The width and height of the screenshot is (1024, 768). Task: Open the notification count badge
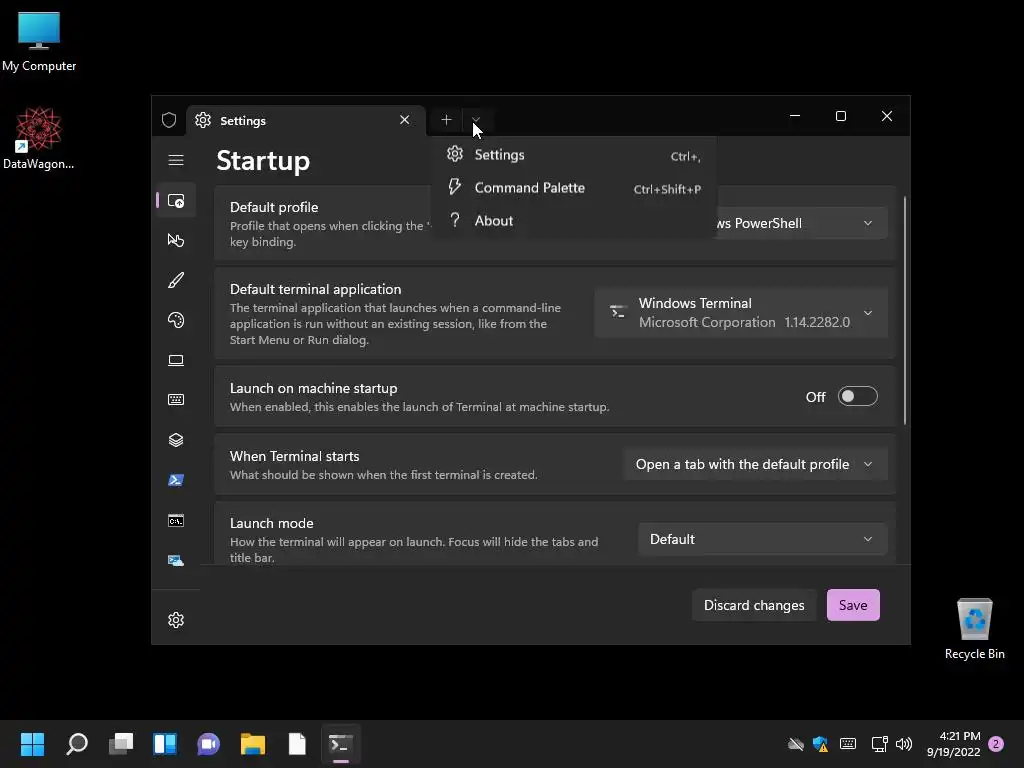[x=997, y=744]
